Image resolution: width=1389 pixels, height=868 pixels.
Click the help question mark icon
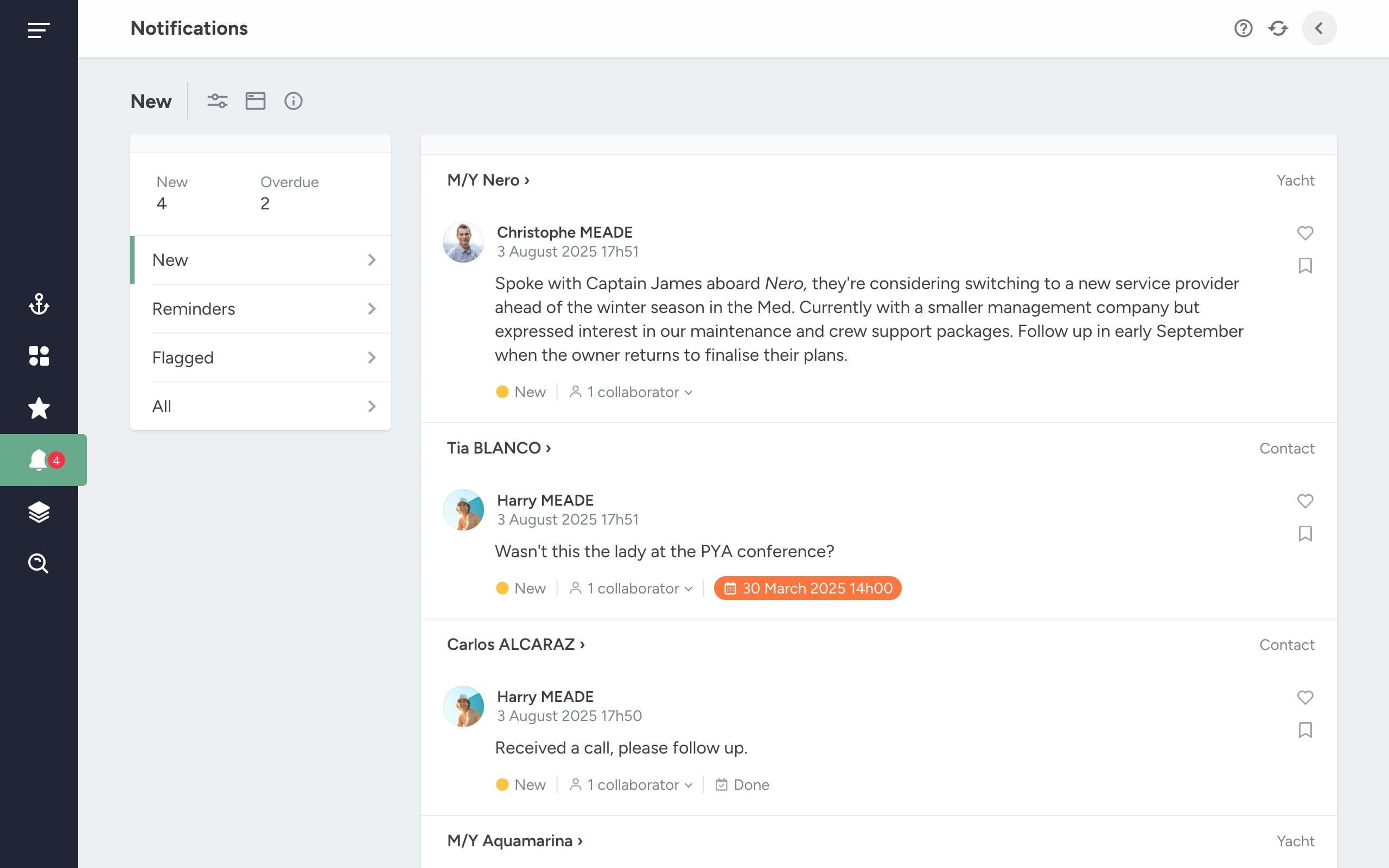(1243, 28)
